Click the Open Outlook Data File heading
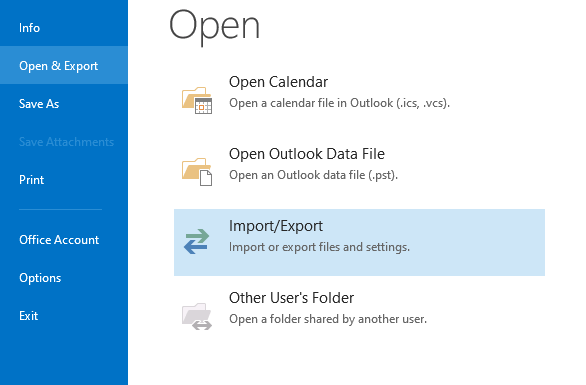Image resolution: width=586 pixels, height=385 pixels. (307, 154)
